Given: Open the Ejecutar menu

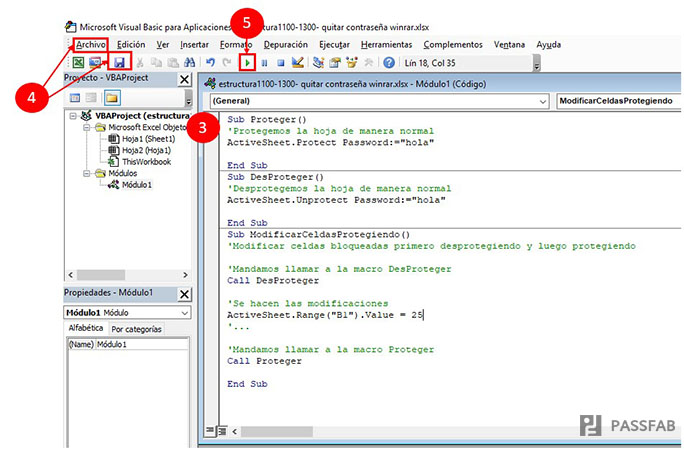Looking at the screenshot, I should [x=334, y=44].
